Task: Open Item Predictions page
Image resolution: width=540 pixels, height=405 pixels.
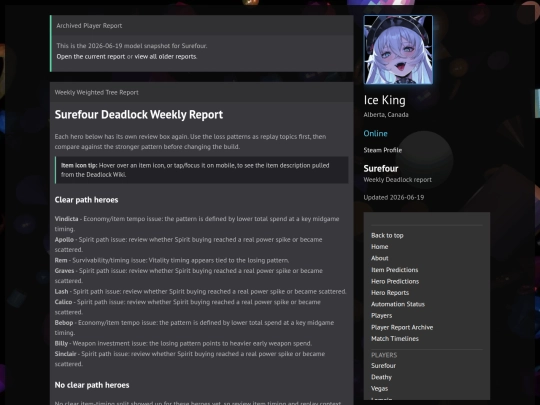Action: pos(395,270)
